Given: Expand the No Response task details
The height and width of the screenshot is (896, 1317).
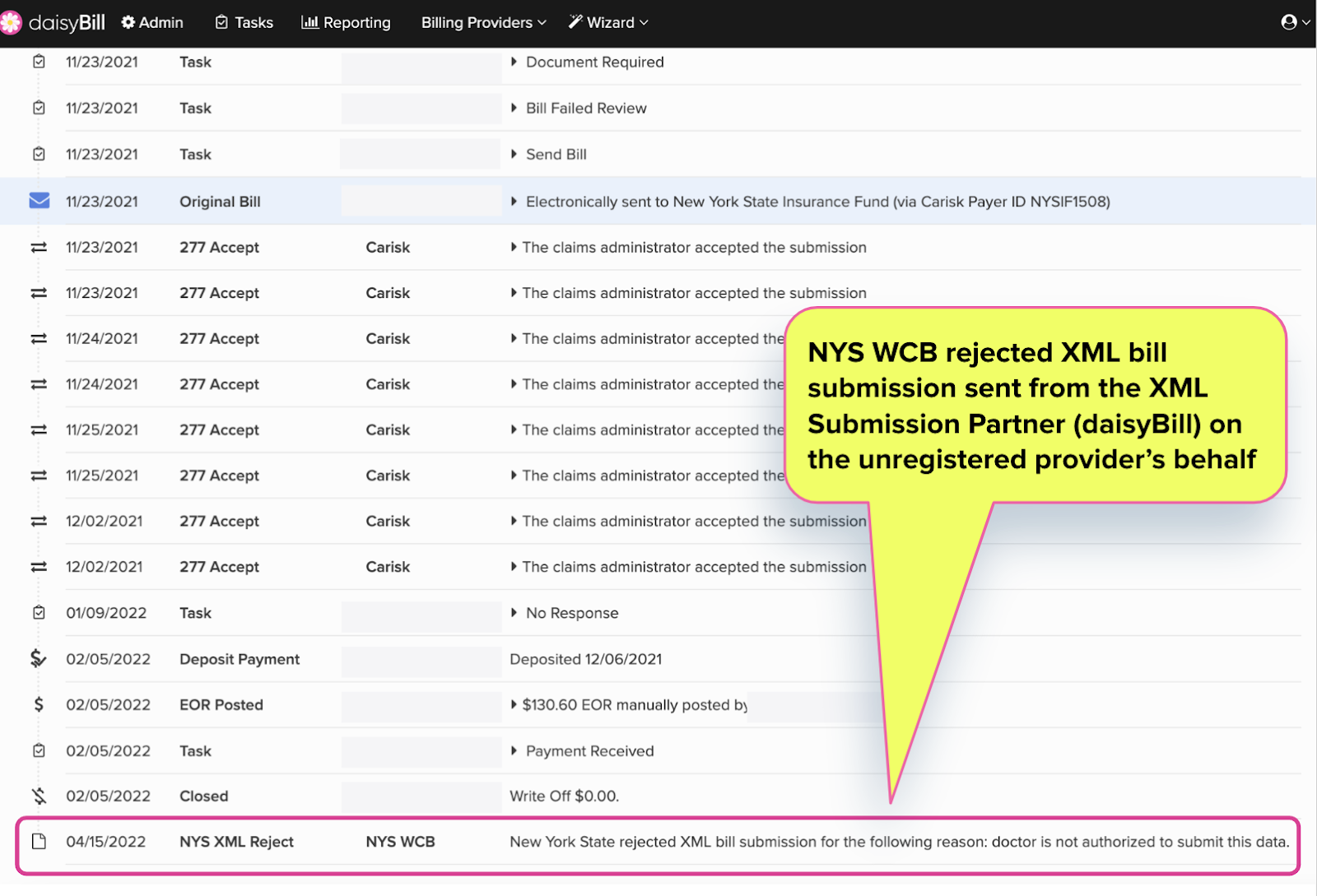Looking at the screenshot, I should pyautogui.click(x=514, y=613).
